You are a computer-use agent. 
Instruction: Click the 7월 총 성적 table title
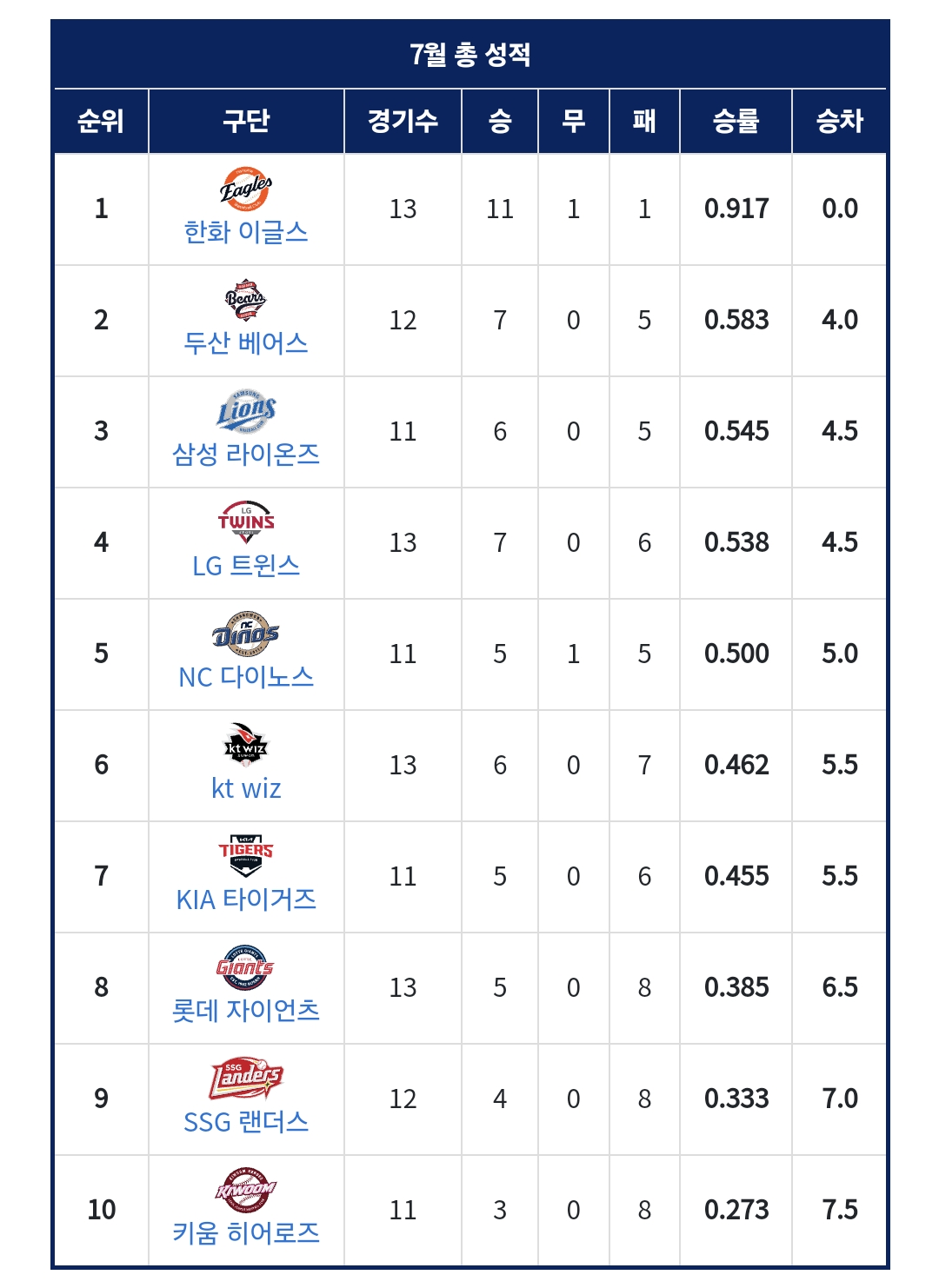pos(469,55)
